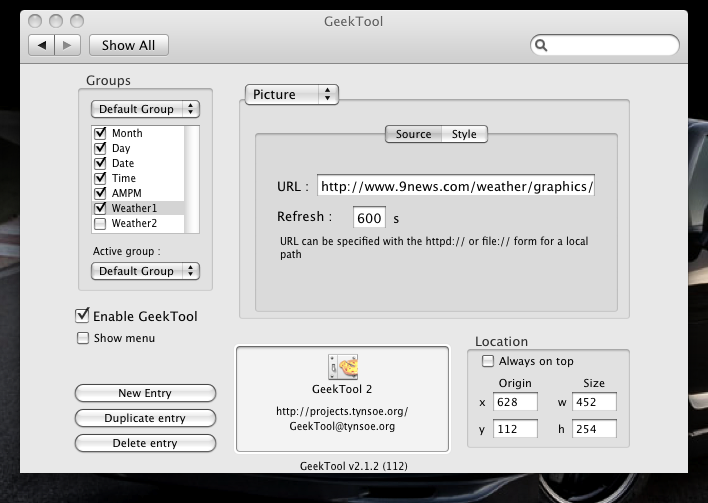Select the Month entry in the list
708x503 pixels.
[138, 133]
